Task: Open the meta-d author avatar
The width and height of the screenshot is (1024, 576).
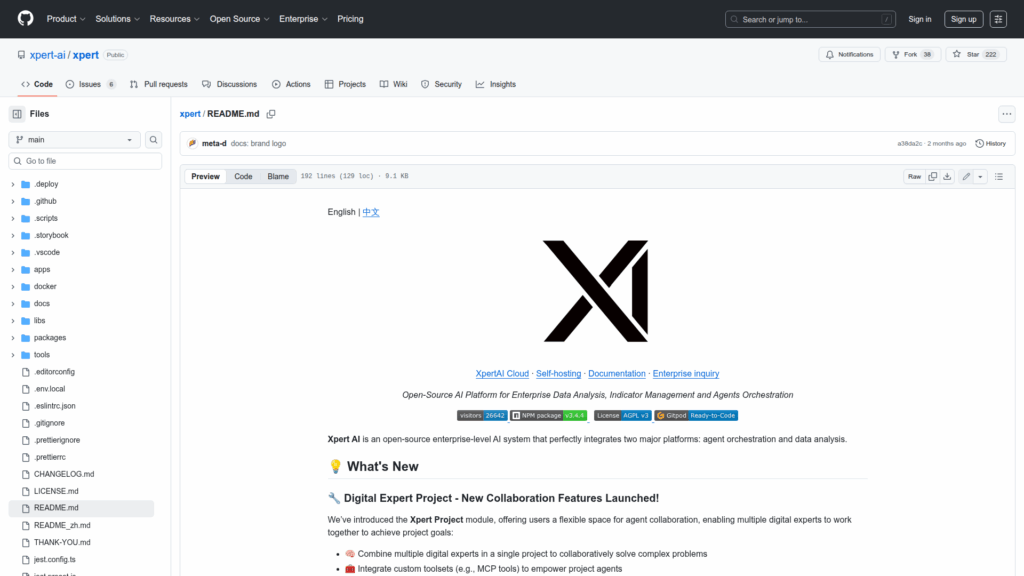Action: 193,144
